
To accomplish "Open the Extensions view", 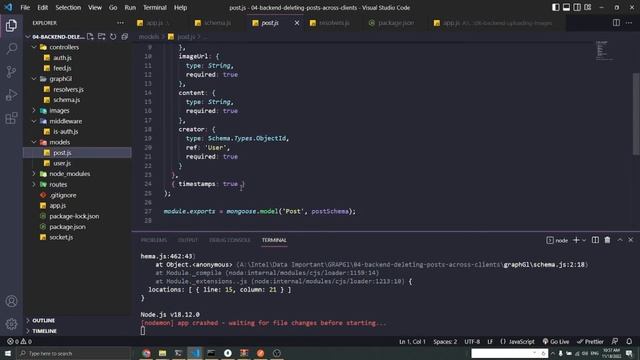I will (x=11, y=118).
